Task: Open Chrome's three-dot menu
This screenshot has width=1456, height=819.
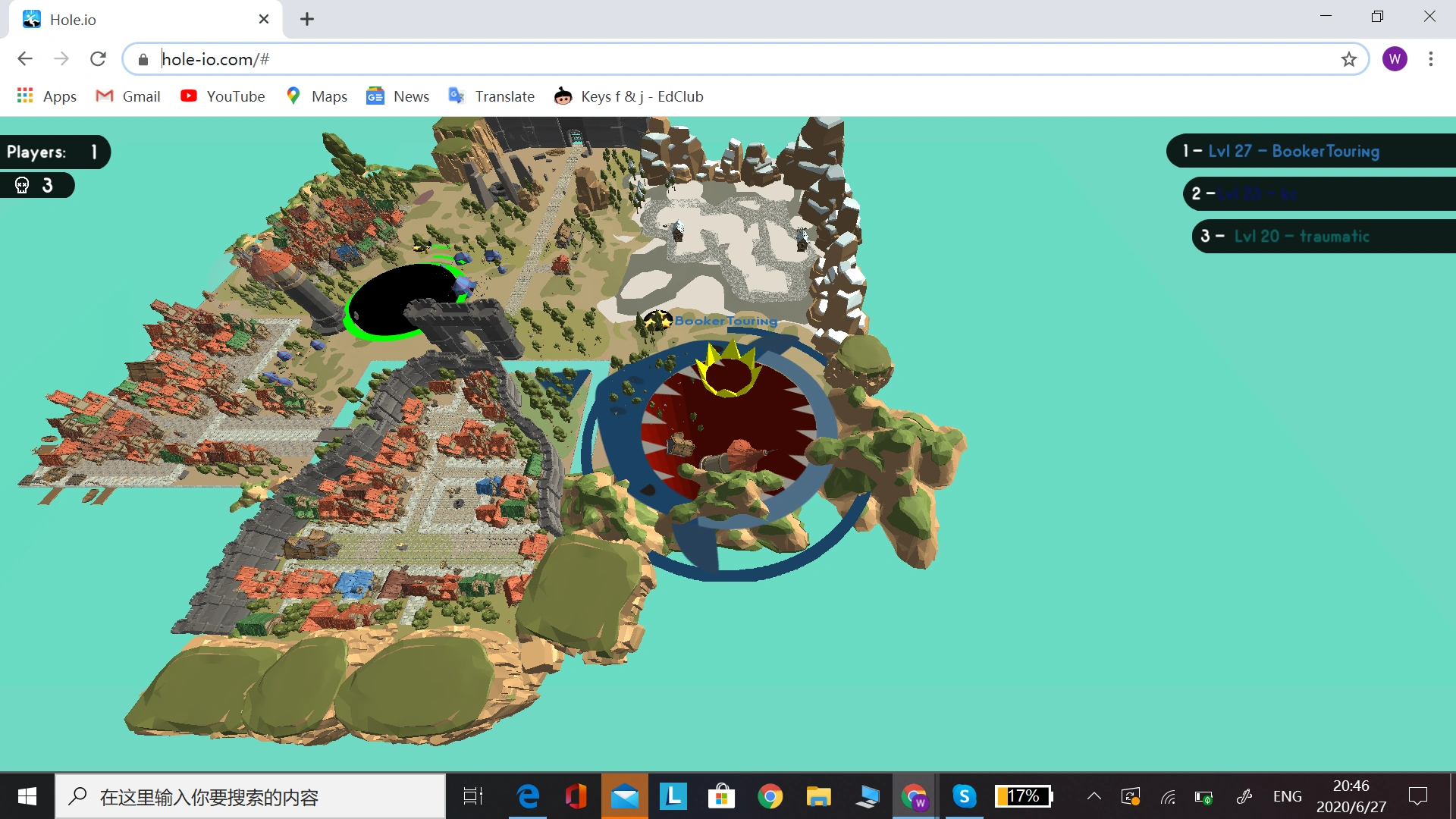Action: coord(1431,58)
